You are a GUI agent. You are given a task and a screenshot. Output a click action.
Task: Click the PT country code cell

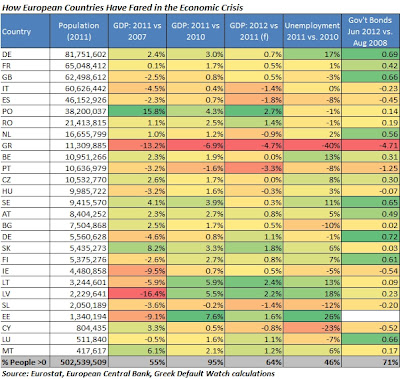point(25,168)
